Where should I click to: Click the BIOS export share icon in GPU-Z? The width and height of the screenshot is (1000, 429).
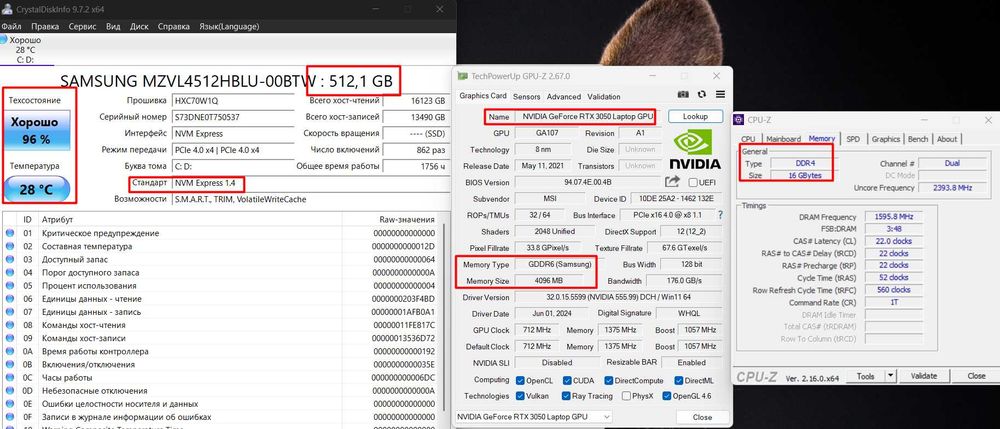tap(672, 182)
